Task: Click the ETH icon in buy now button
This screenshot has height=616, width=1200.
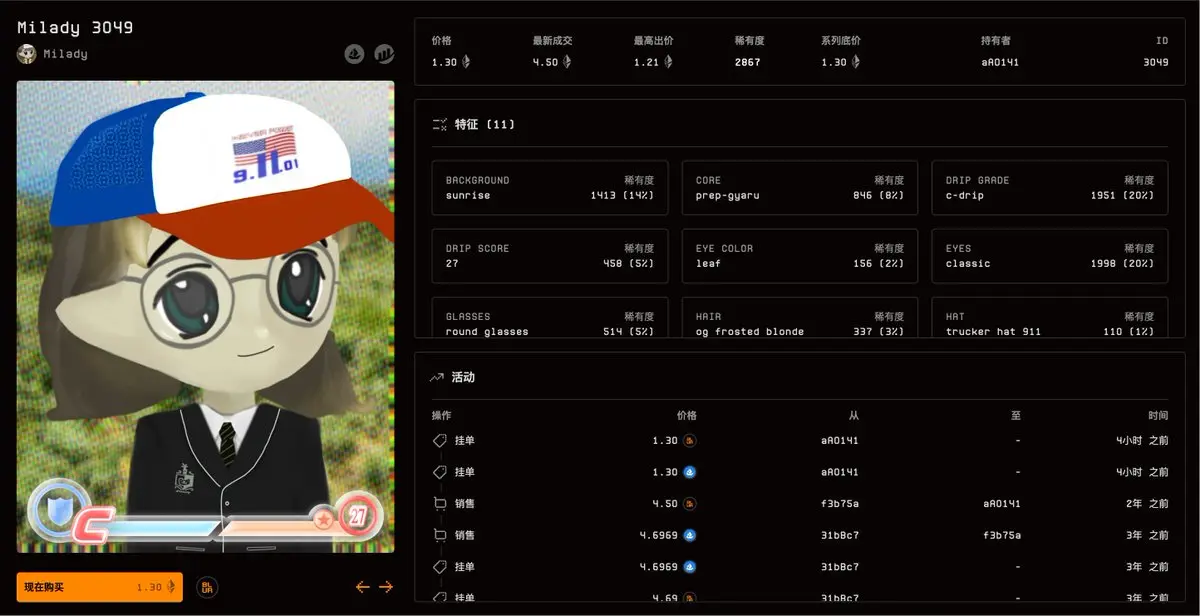Action: click(170, 588)
